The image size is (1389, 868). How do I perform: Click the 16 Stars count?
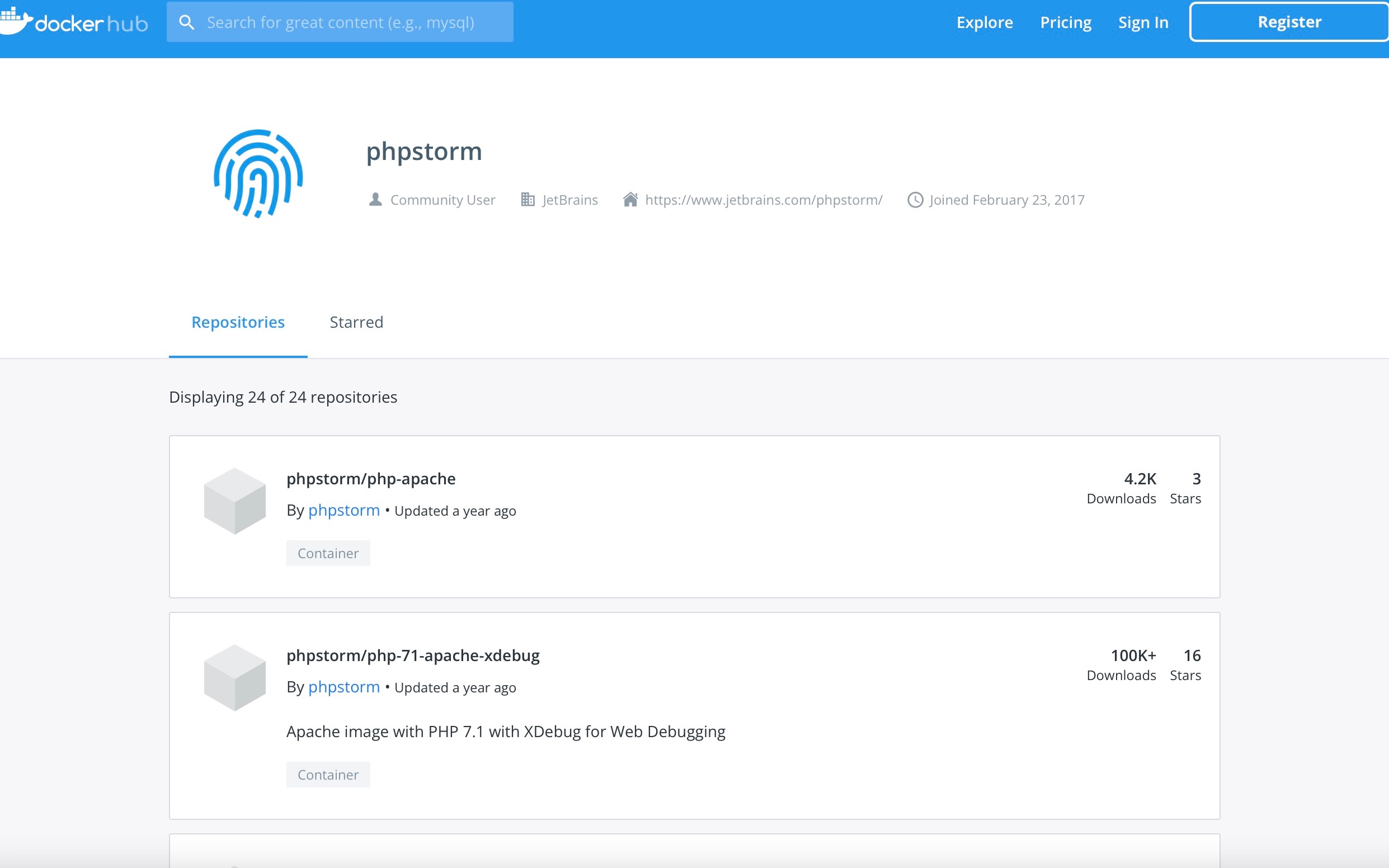tap(1185, 665)
